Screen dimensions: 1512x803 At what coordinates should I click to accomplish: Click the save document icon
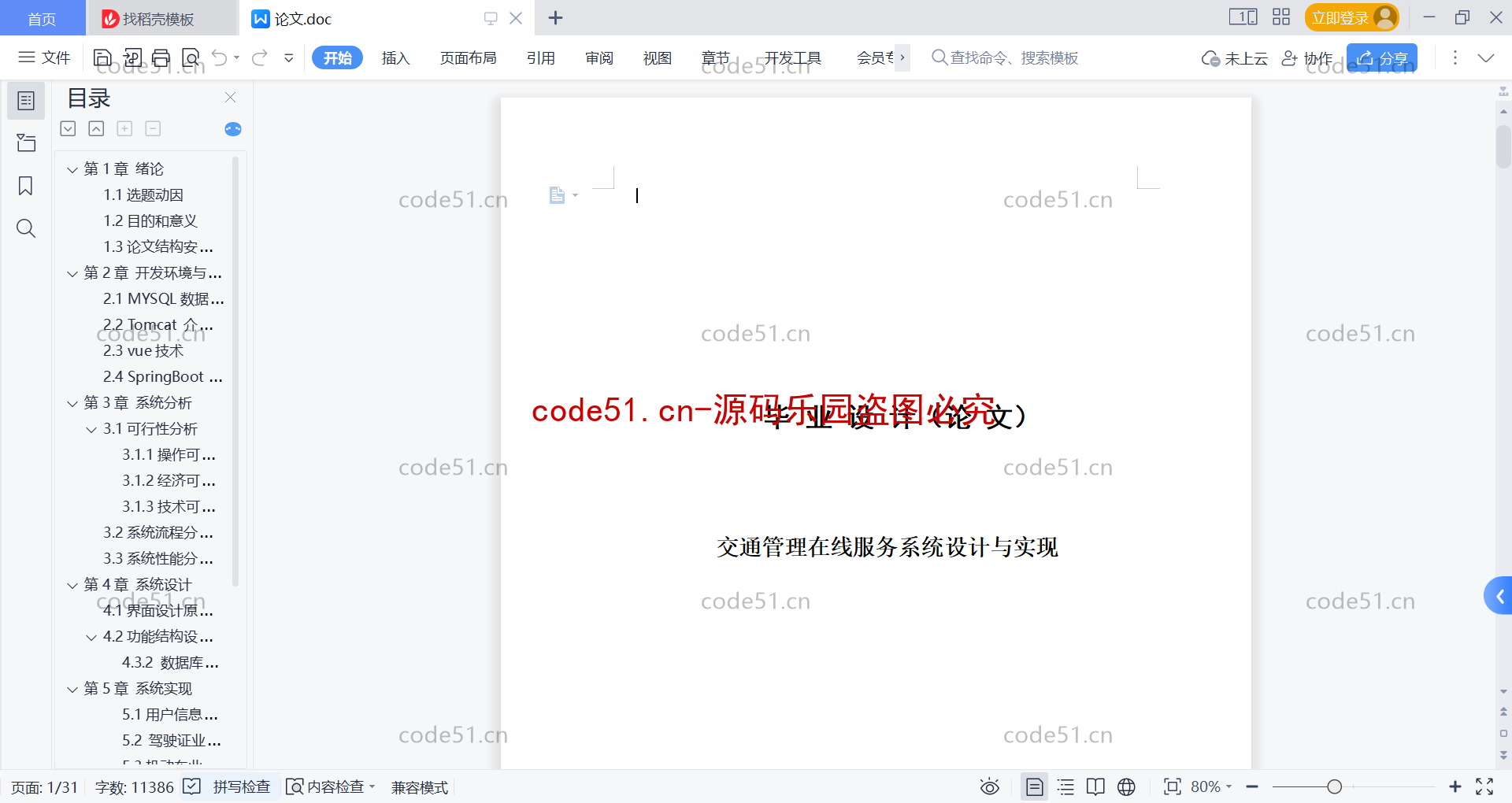(102, 57)
